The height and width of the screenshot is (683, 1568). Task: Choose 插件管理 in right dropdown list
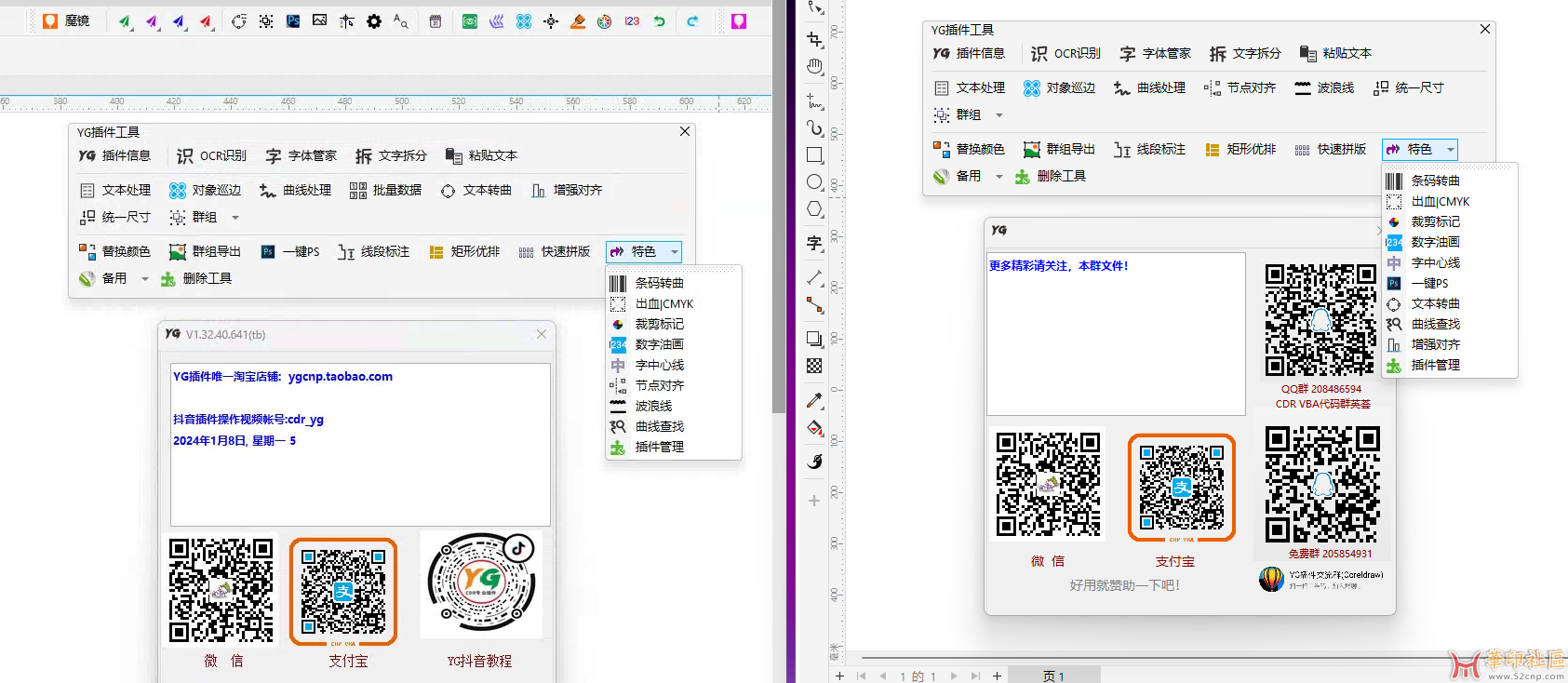1450,365
